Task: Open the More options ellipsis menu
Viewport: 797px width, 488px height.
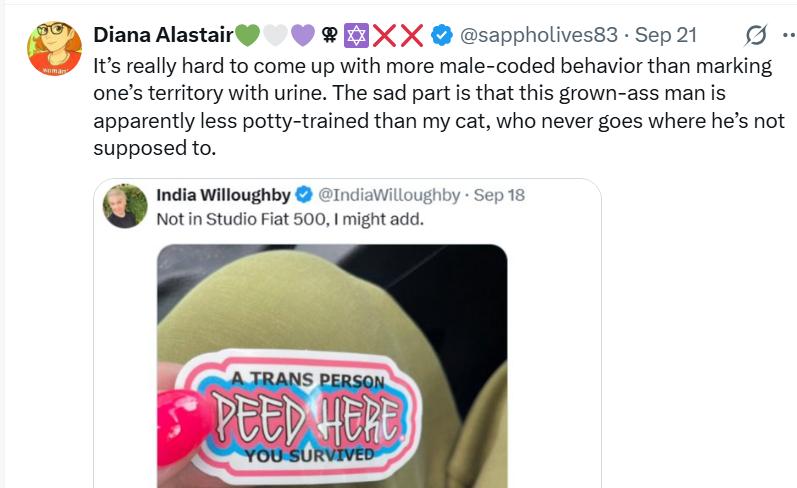Action: [788, 35]
